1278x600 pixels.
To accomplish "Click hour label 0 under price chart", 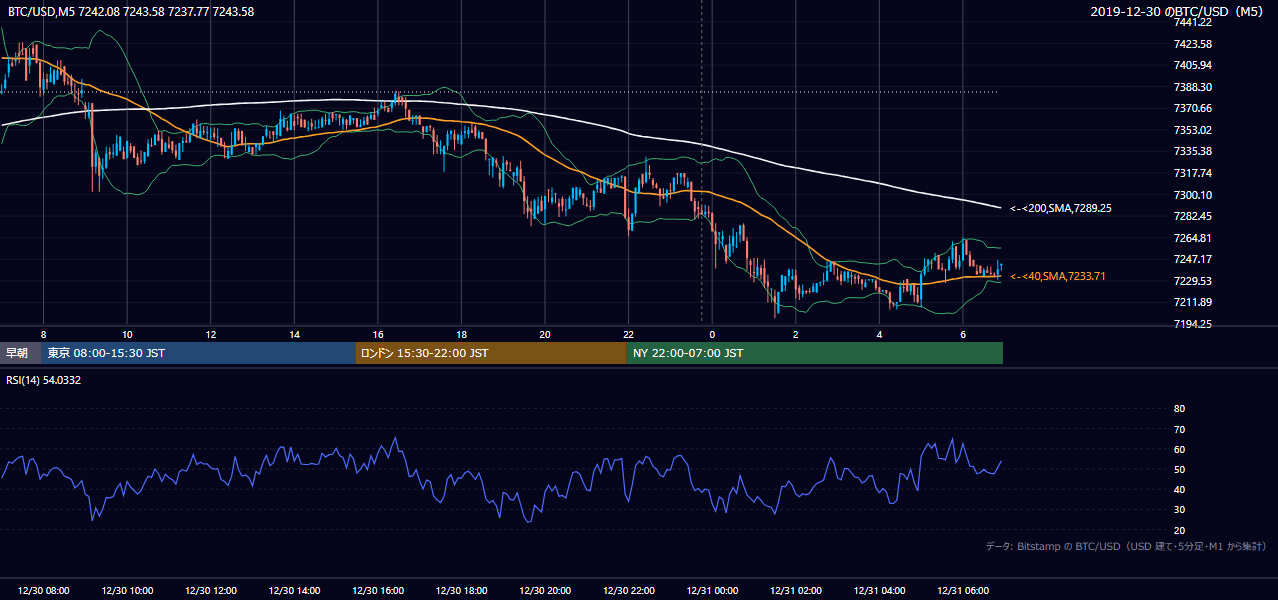I will pyautogui.click(x=712, y=334).
